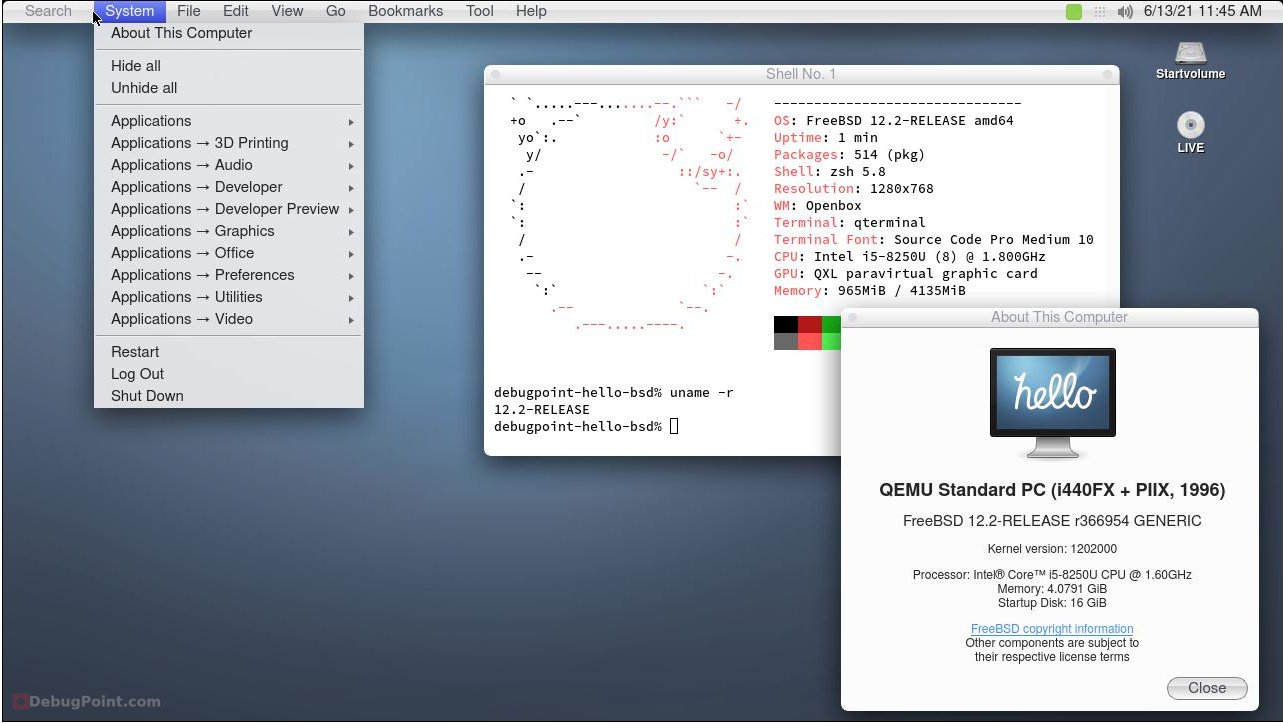Image resolution: width=1283 pixels, height=724 pixels.
Task: Click the dotted grid icon in the menu bar
Action: tap(1100, 12)
